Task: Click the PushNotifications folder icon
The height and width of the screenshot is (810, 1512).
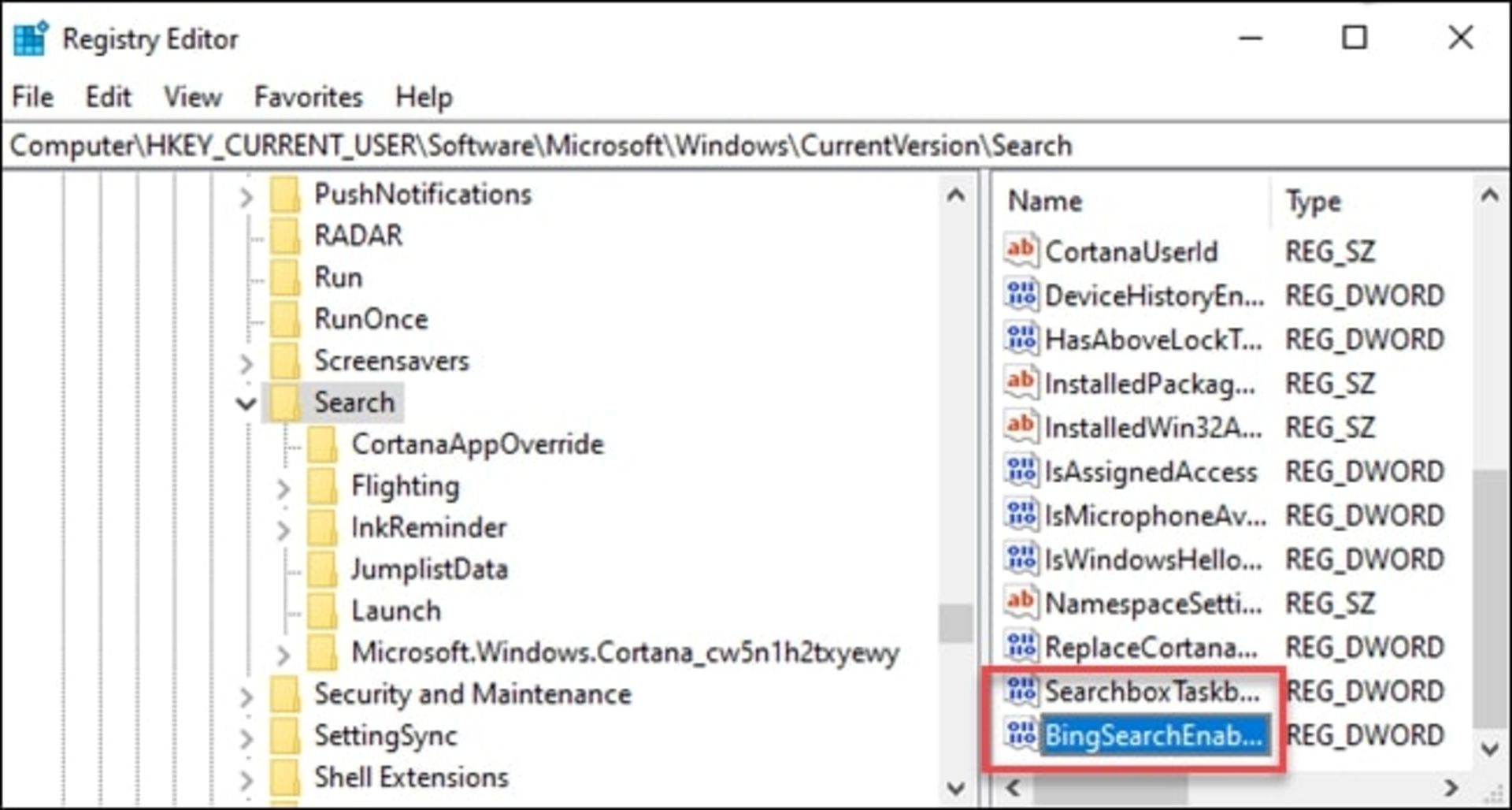Action: (x=285, y=194)
